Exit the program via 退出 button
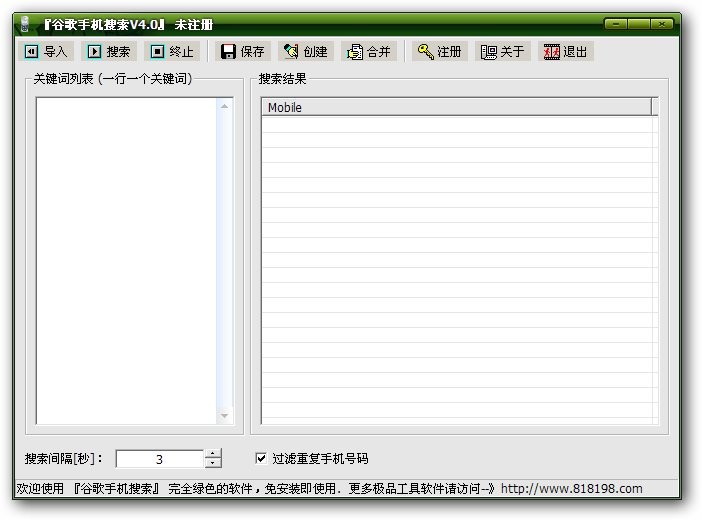702x520 pixels. [x=566, y=52]
